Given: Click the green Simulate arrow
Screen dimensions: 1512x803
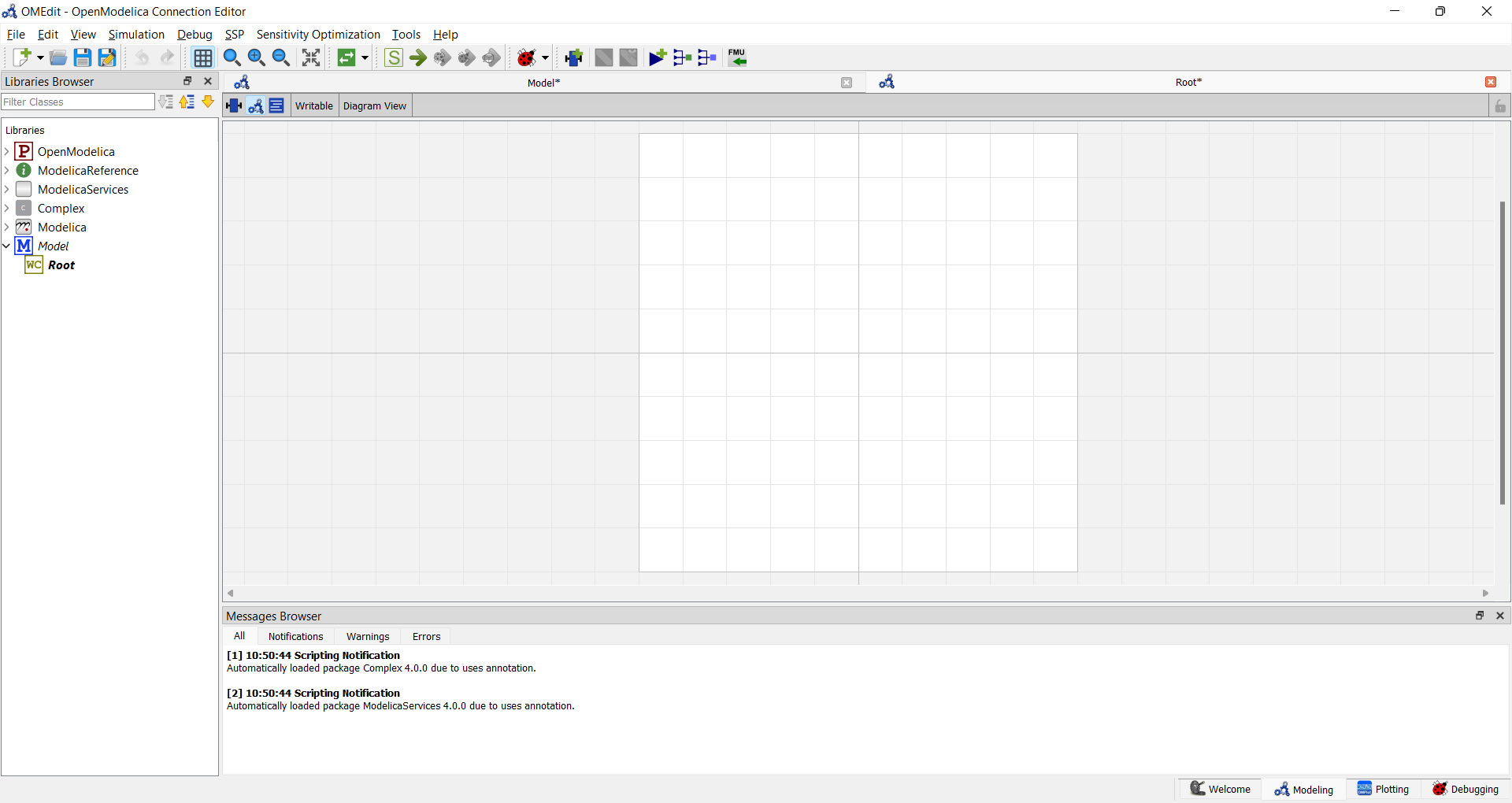Looking at the screenshot, I should pyautogui.click(x=418, y=57).
